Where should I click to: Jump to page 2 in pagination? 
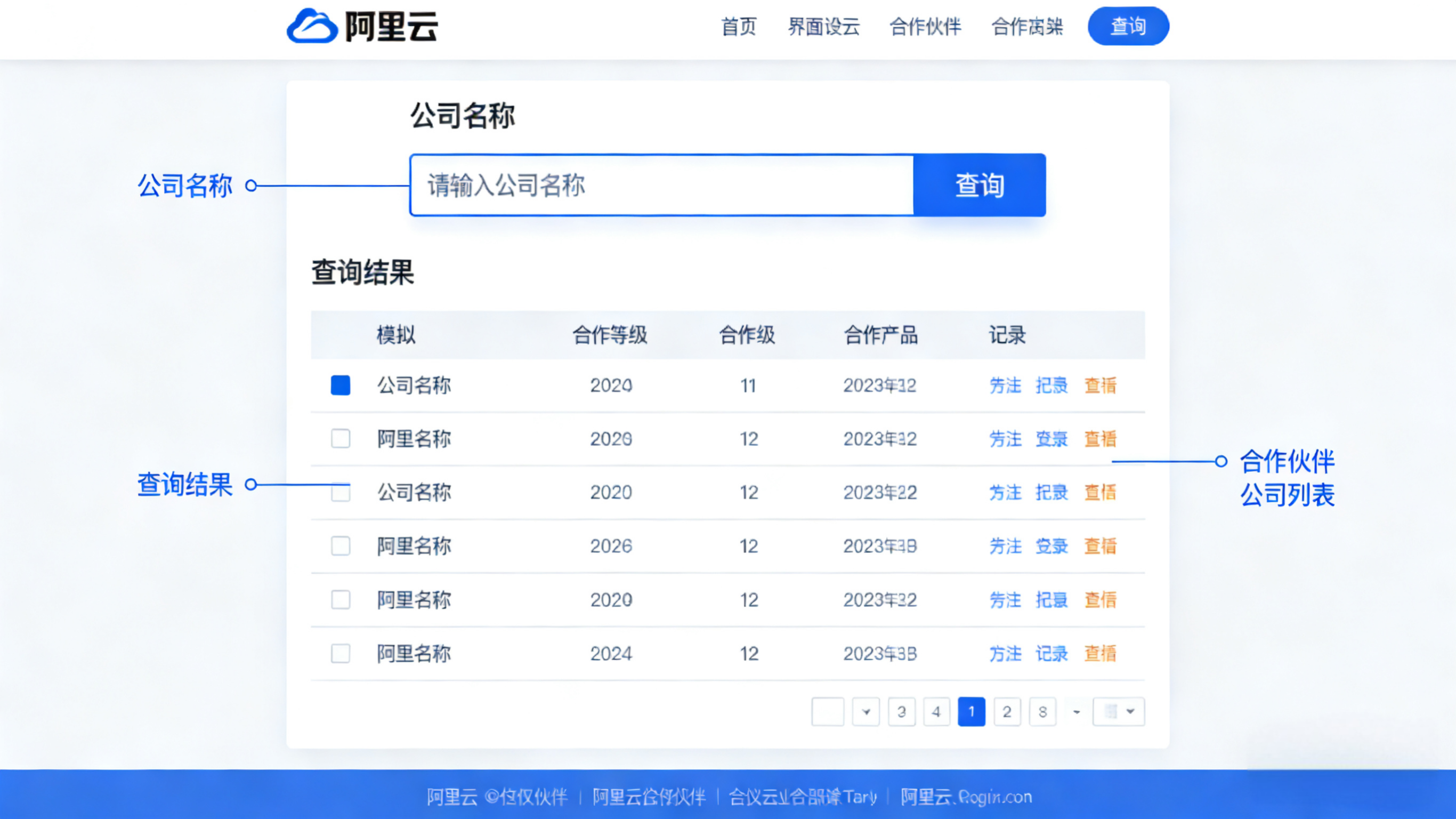[x=1007, y=711]
